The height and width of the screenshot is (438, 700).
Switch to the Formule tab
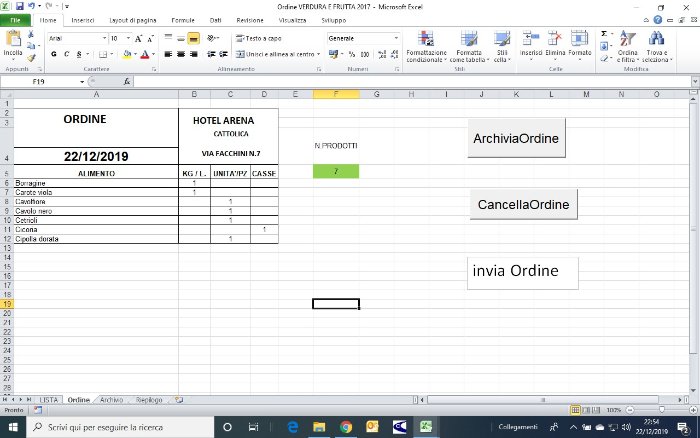click(x=183, y=21)
